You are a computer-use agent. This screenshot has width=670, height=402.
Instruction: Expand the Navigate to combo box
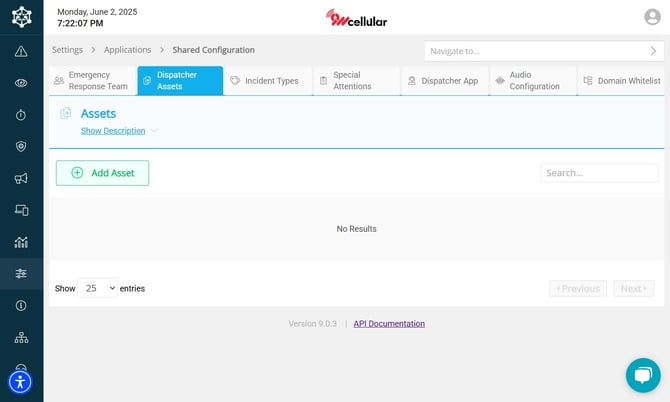tap(544, 50)
